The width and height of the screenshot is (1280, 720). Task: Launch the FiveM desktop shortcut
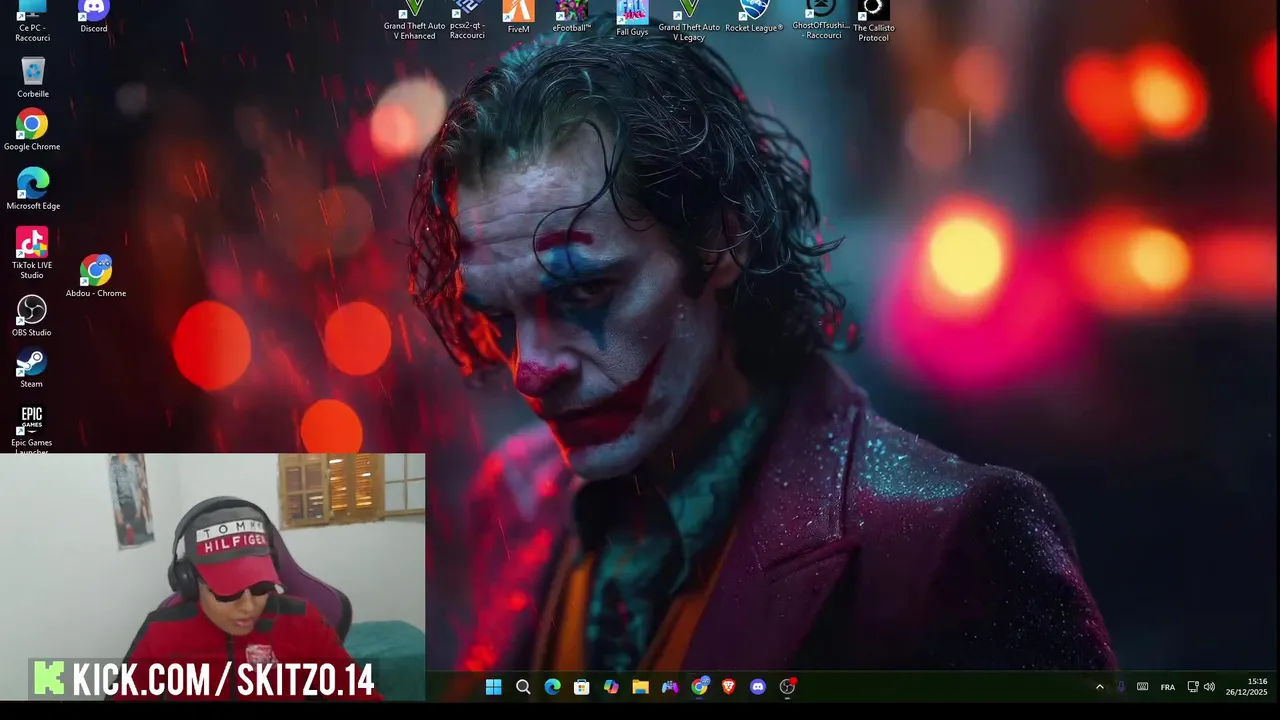(x=518, y=17)
